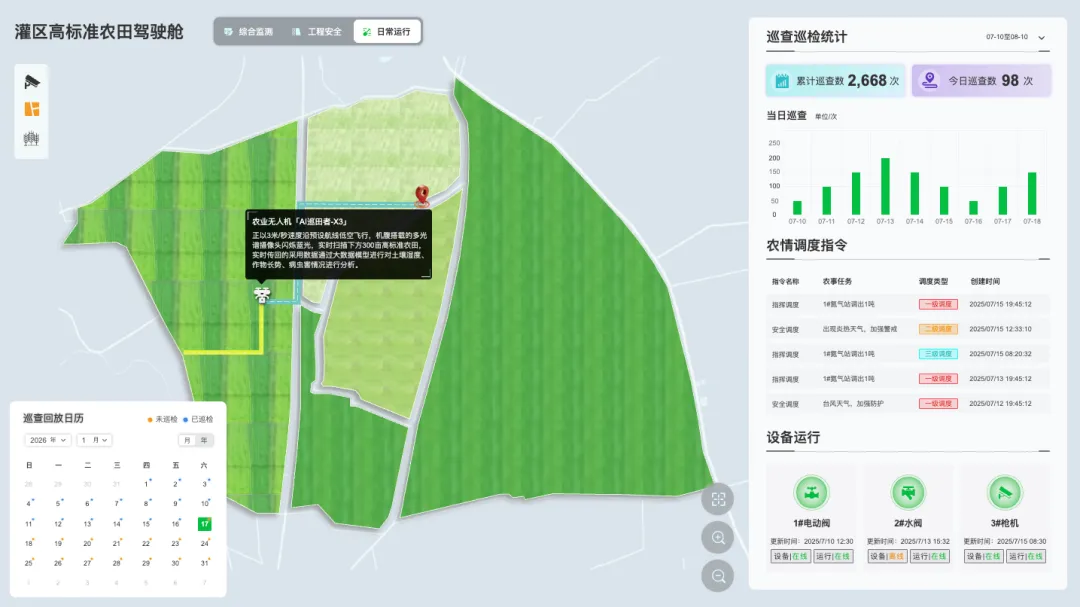Click the 运行|在线 status of 1#电动阀

833,557
